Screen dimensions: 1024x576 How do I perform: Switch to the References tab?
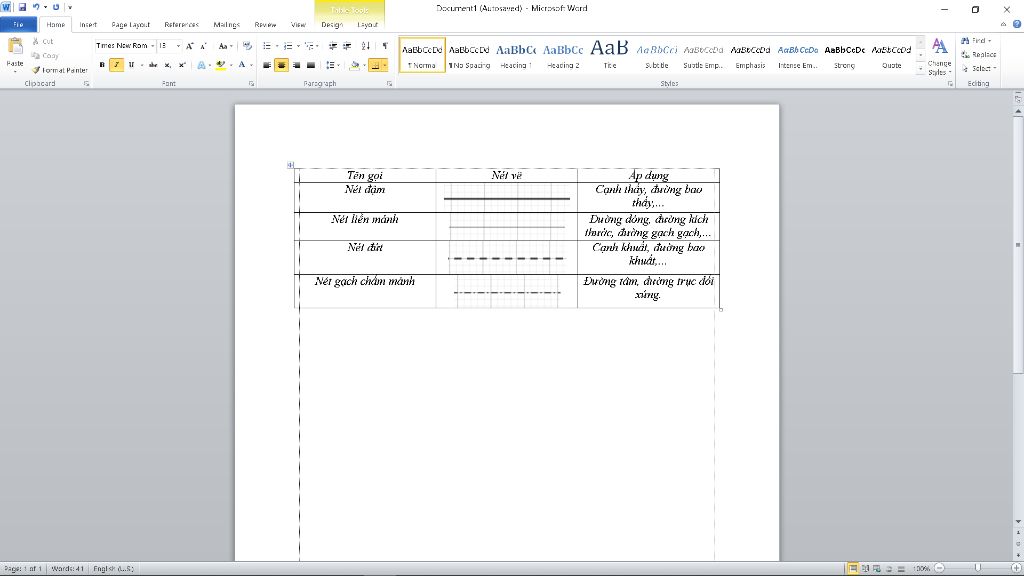tap(182, 25)
